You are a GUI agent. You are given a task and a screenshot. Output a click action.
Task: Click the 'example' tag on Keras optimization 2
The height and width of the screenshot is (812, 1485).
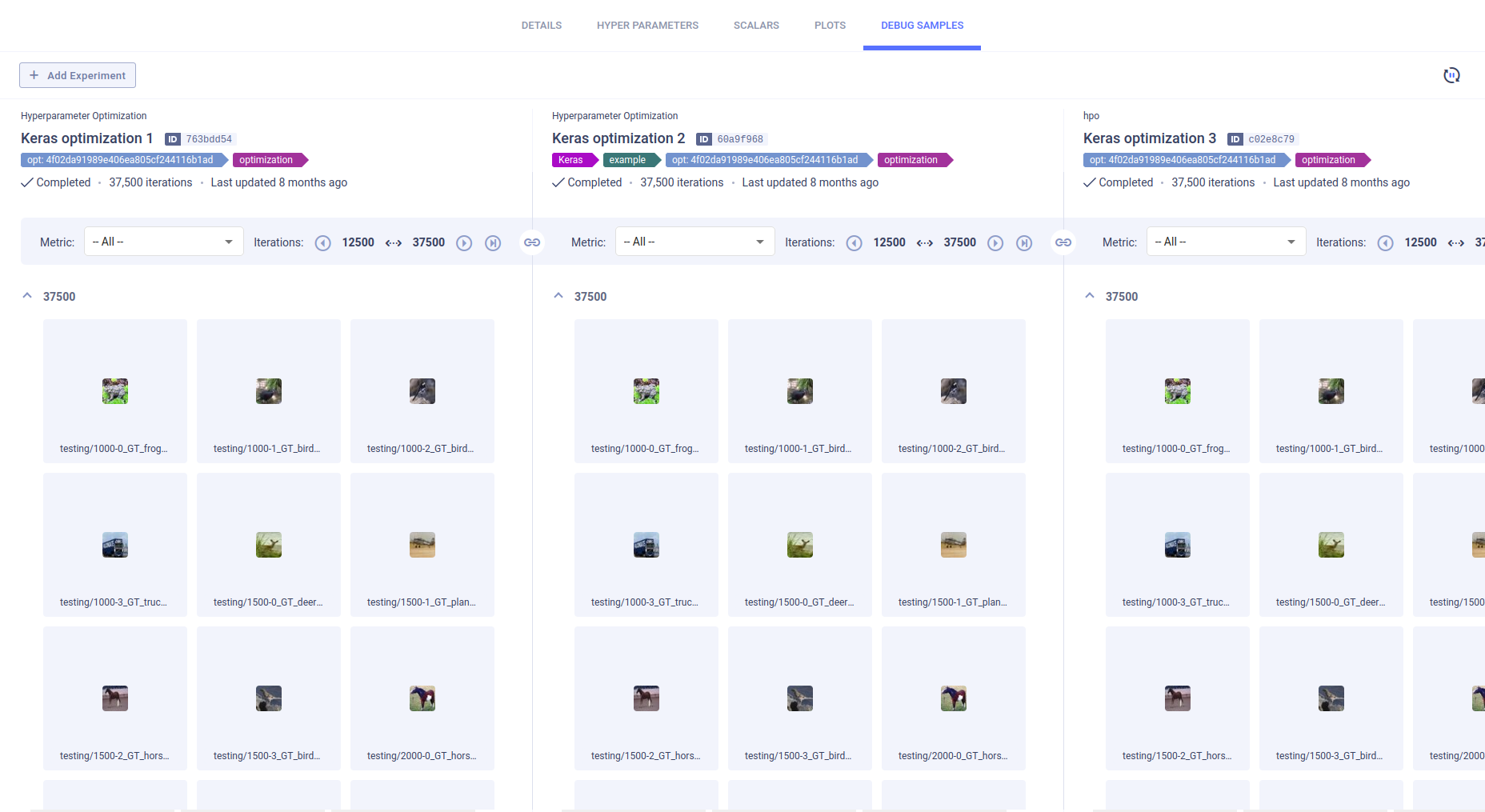[x=628, y=160]
